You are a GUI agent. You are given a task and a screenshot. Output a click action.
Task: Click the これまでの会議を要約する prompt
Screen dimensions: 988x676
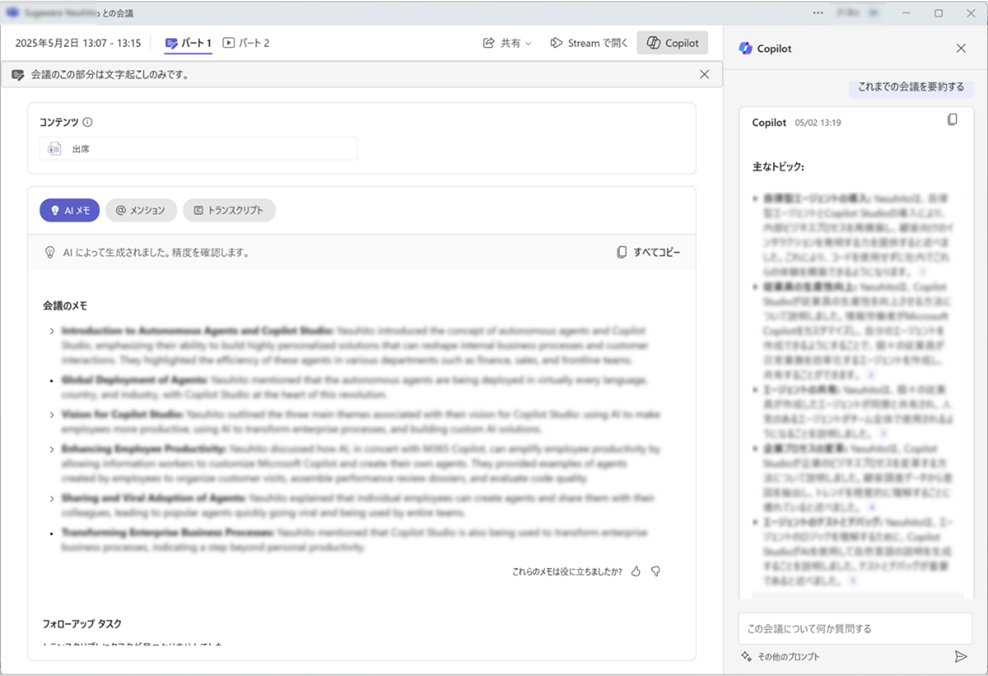910,87
